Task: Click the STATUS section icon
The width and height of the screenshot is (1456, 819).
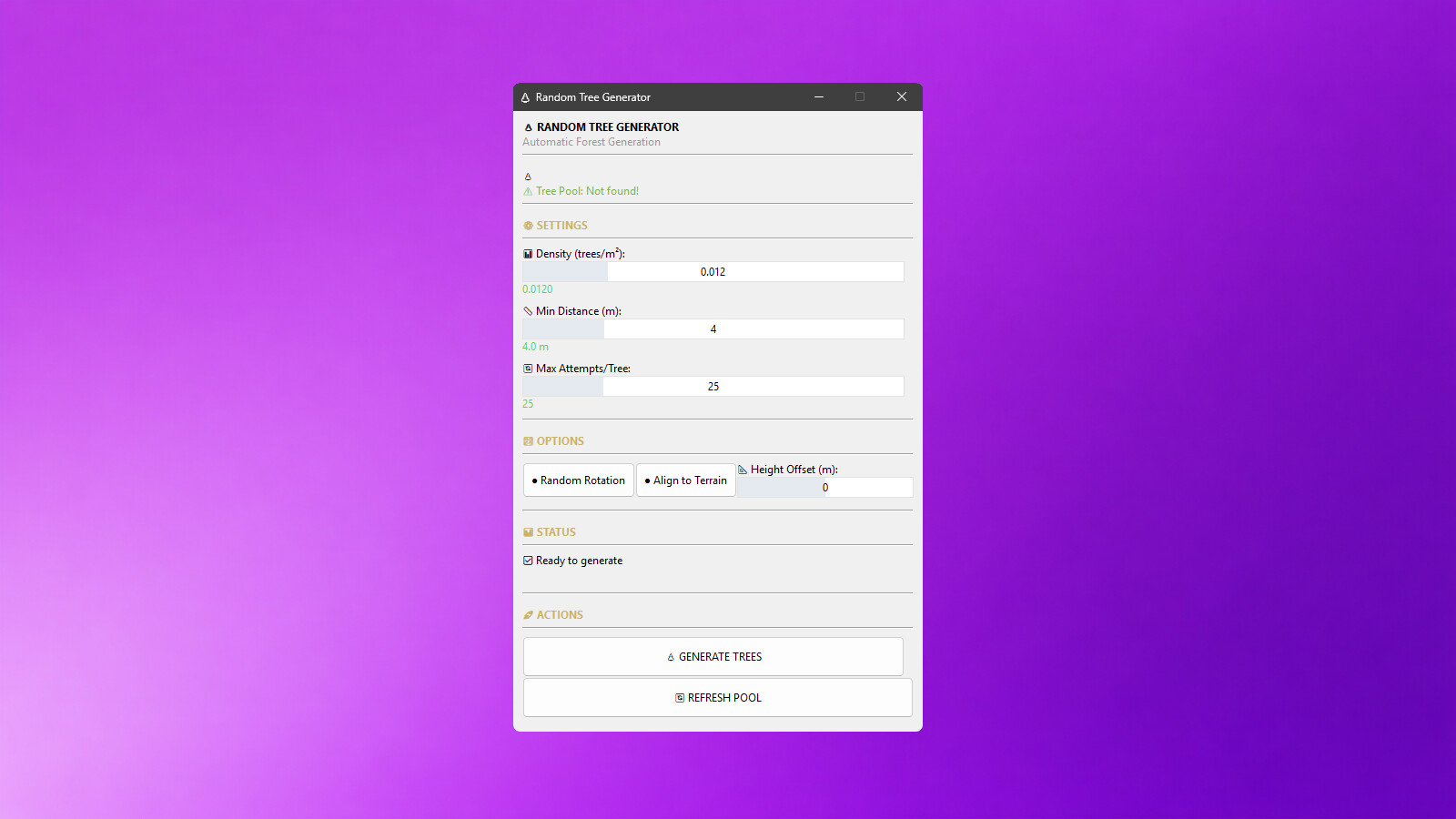Action: pos(528,532)
